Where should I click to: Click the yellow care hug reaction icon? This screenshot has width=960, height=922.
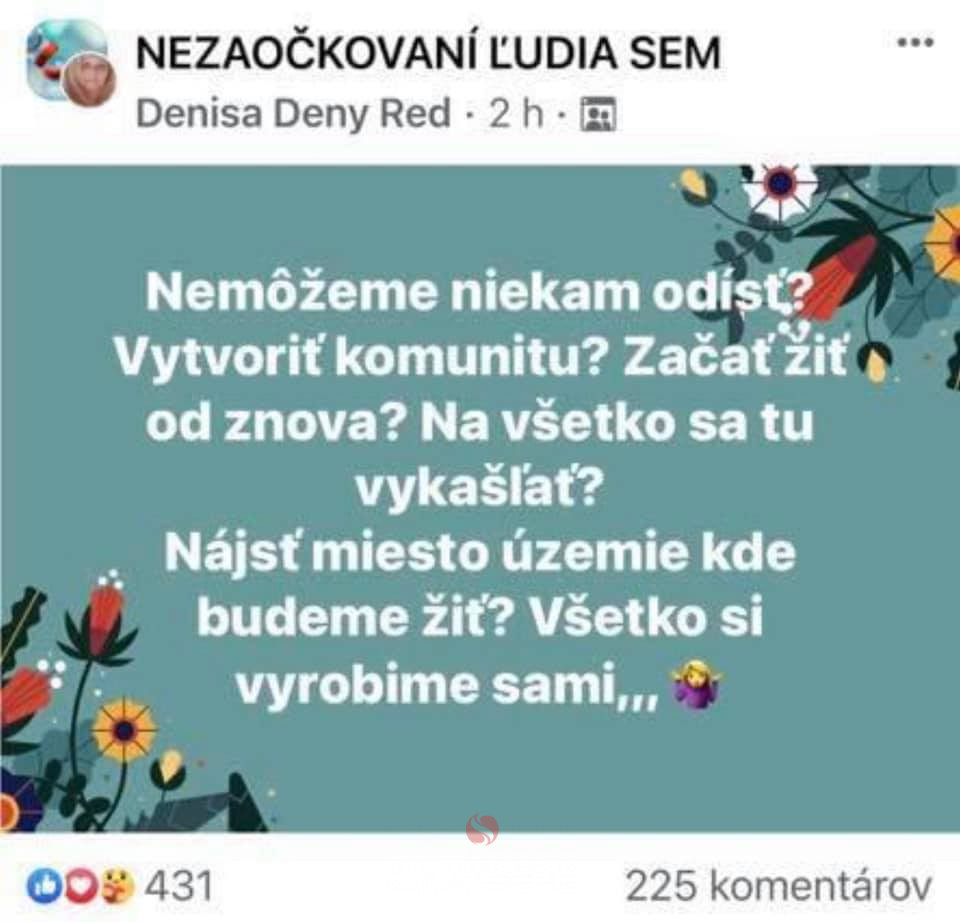pos(117,886)
